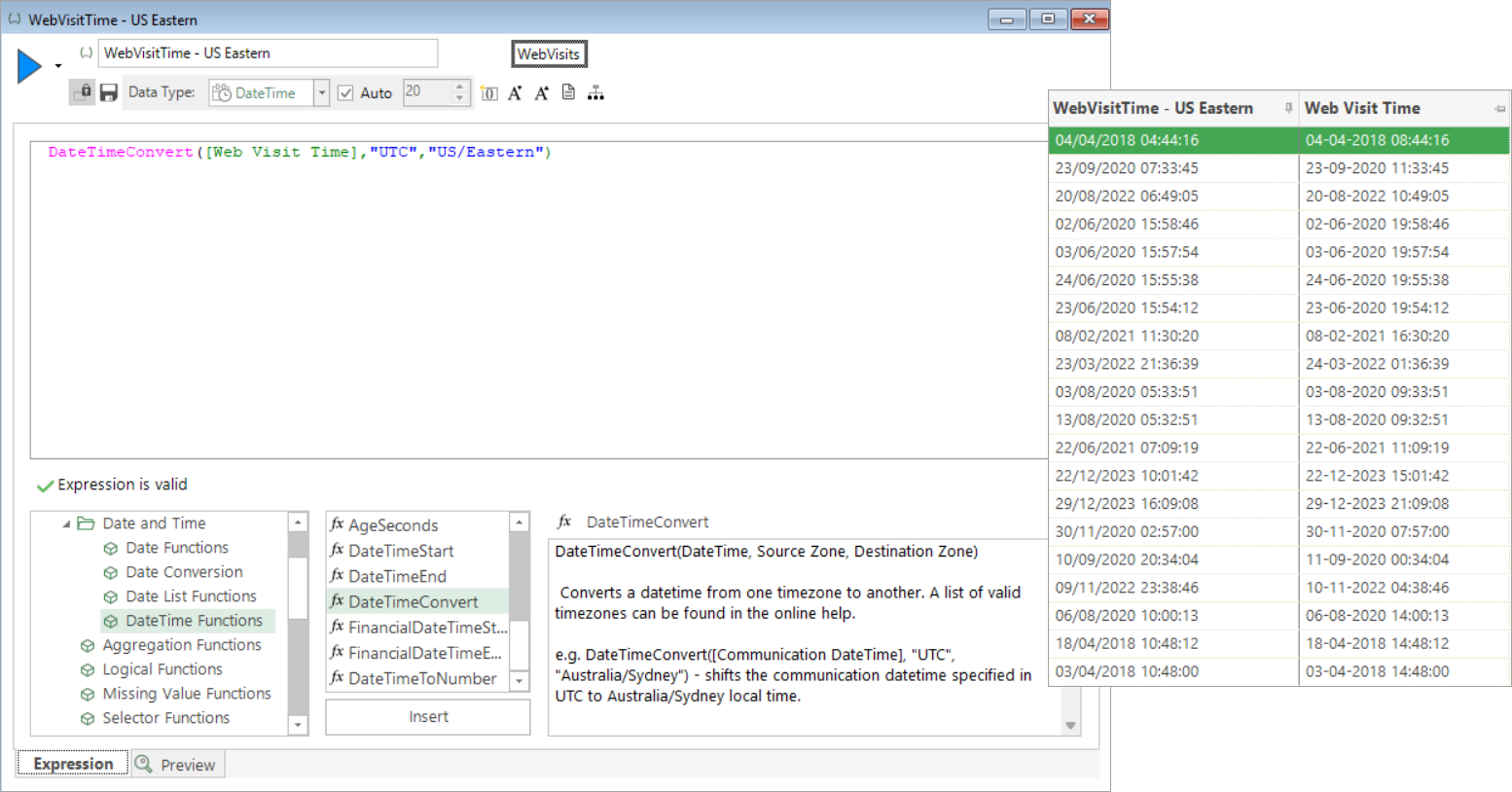
Task: Select DateTime Functions in the tree
Action: click(194, 621)
